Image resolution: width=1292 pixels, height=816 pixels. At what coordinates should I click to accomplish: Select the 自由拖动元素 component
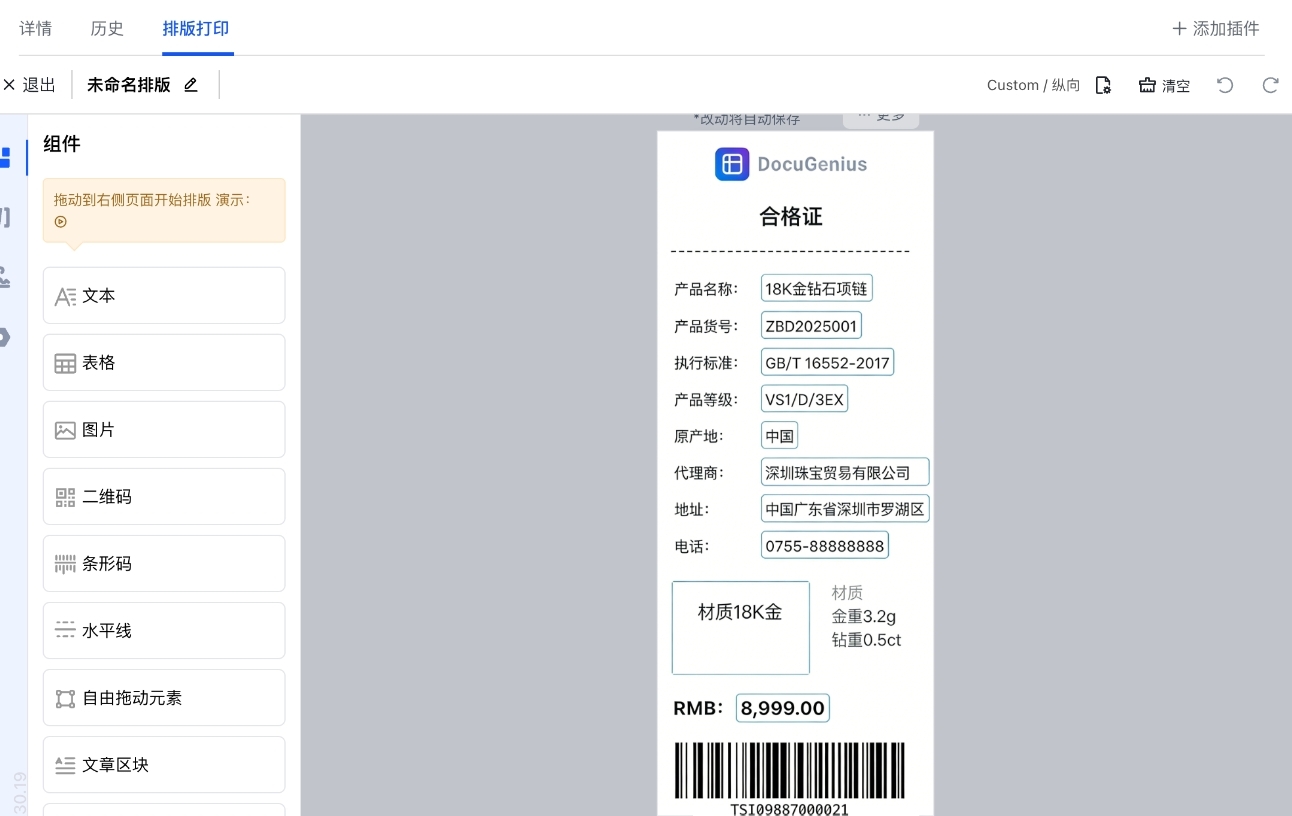[164, 698]
